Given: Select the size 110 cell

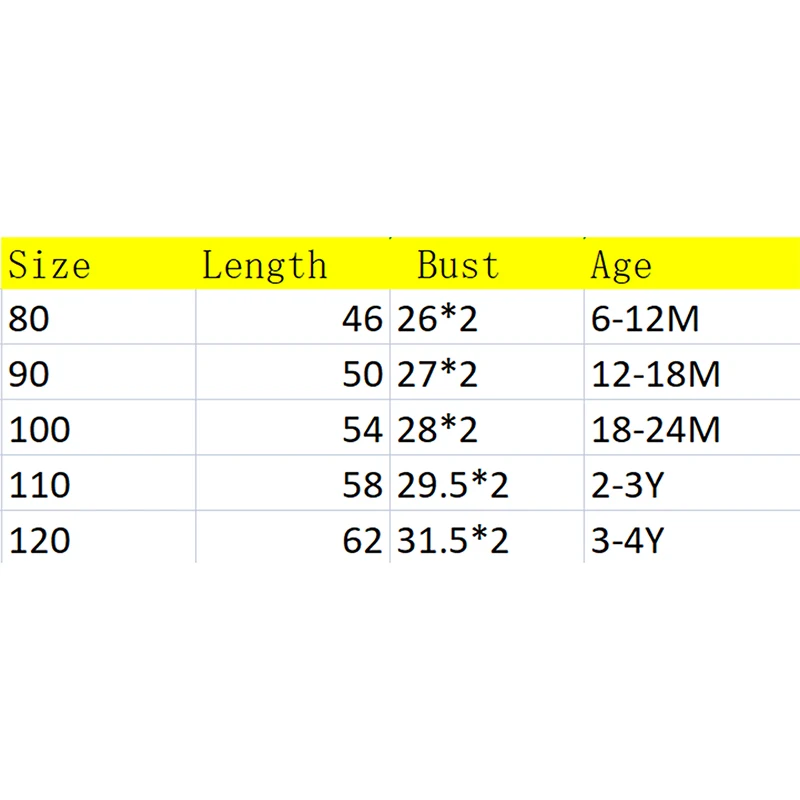Looking at the screenshot, I should (40, 485).
